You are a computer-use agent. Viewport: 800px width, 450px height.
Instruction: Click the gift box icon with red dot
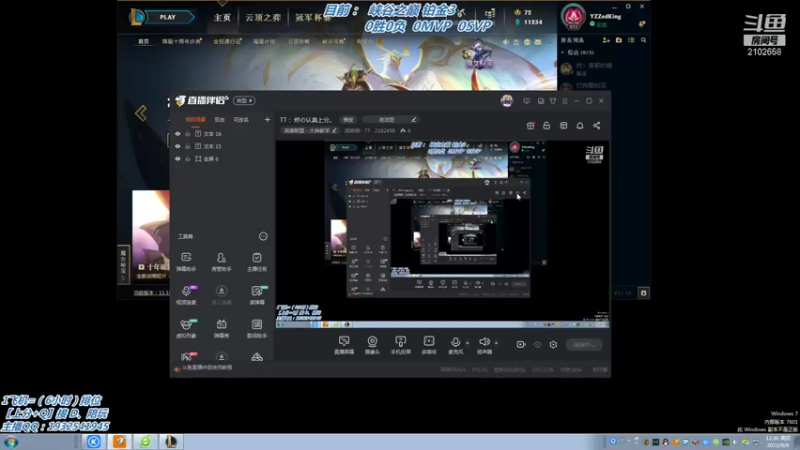point(531,126)
